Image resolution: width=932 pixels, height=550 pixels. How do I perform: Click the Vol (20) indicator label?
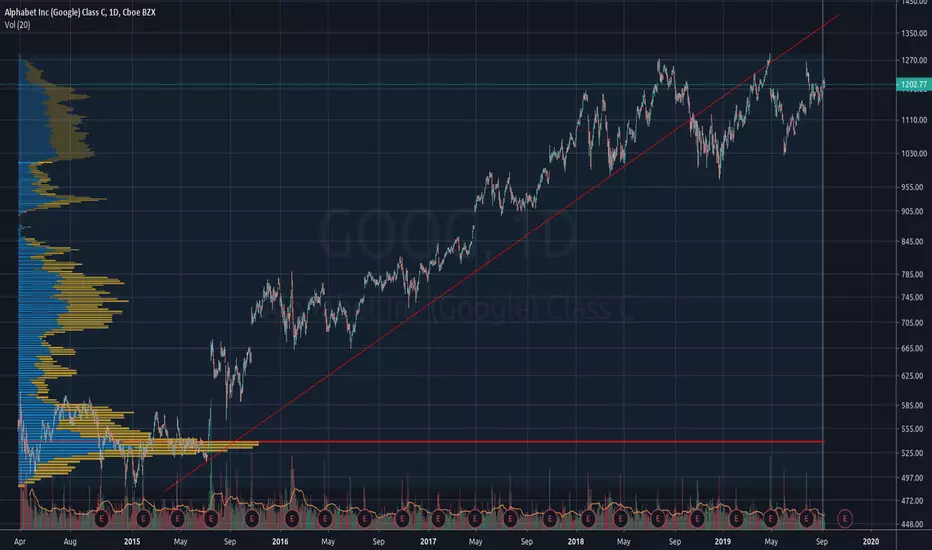pos(17,24)
